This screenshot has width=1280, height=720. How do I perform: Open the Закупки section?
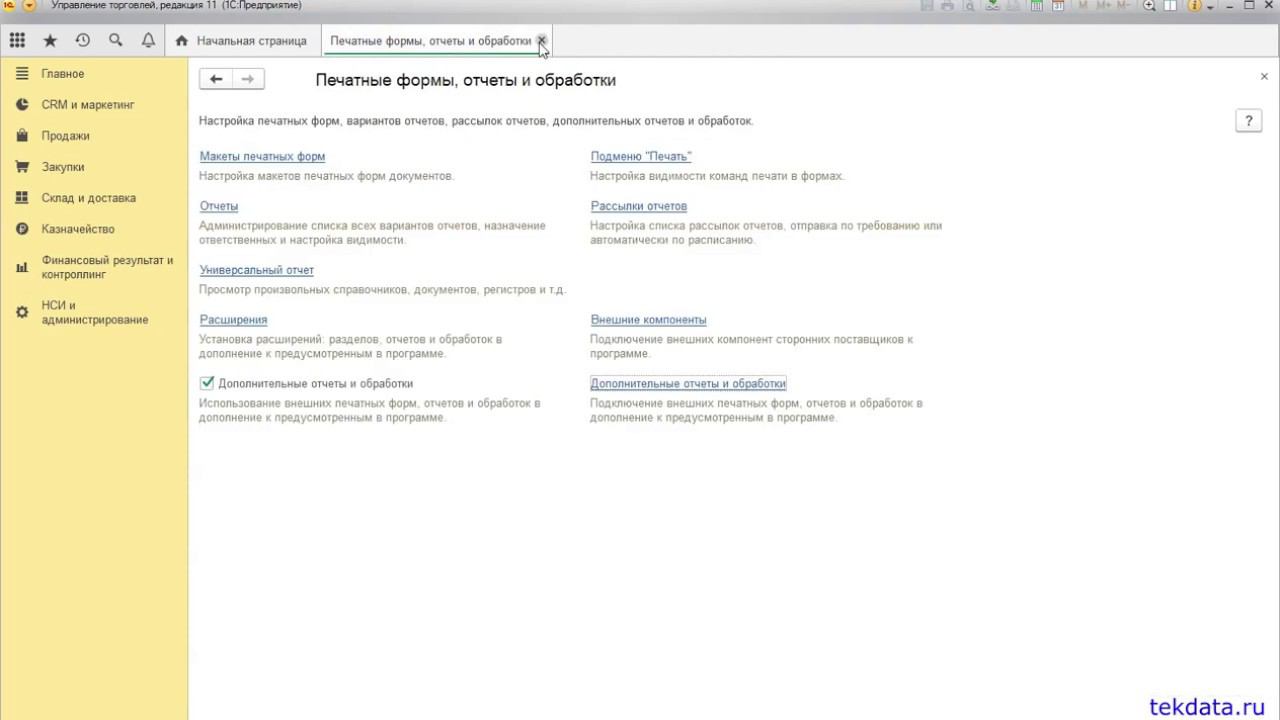(x=63, y=167)
